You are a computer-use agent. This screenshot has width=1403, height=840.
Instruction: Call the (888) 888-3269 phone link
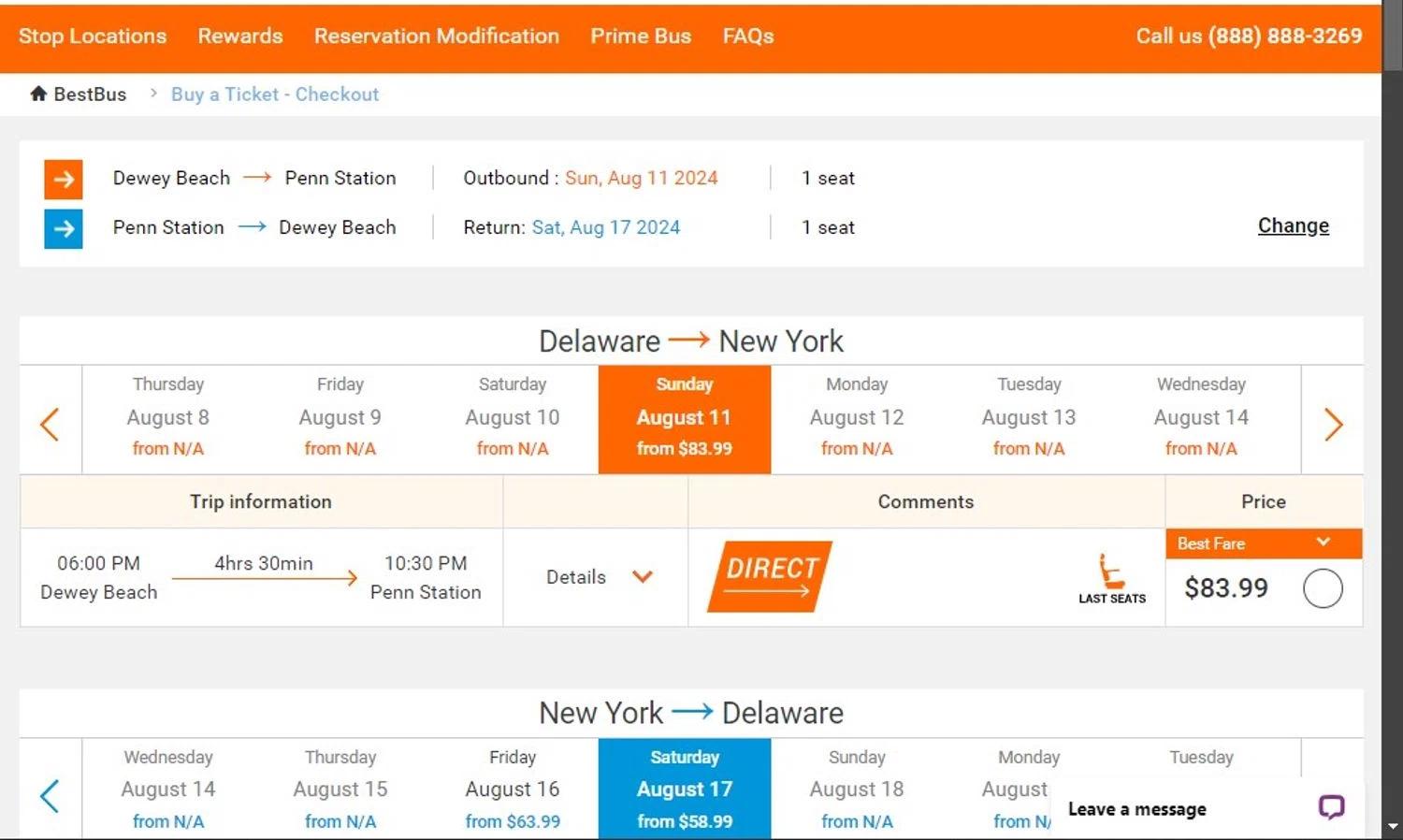pos(1285,36)
